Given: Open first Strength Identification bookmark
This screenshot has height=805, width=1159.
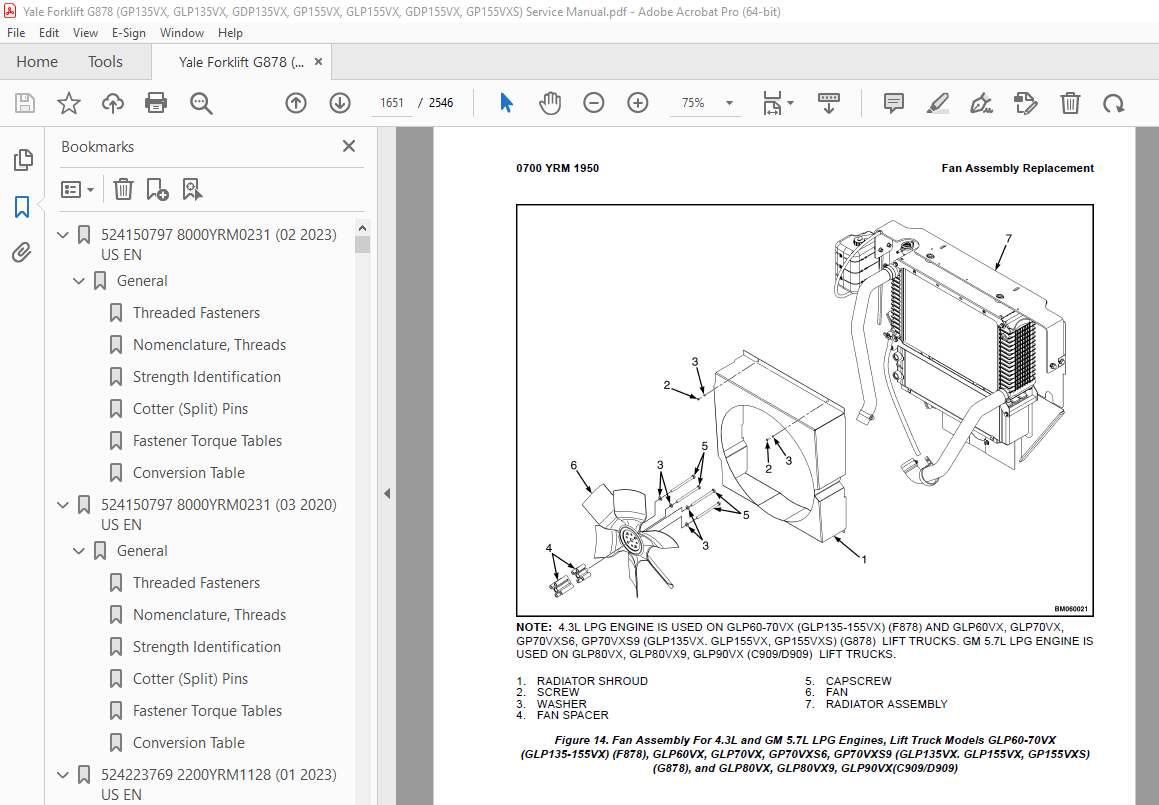Looking at the screenshot, I should pyautogui.click(x=207, y=377).
